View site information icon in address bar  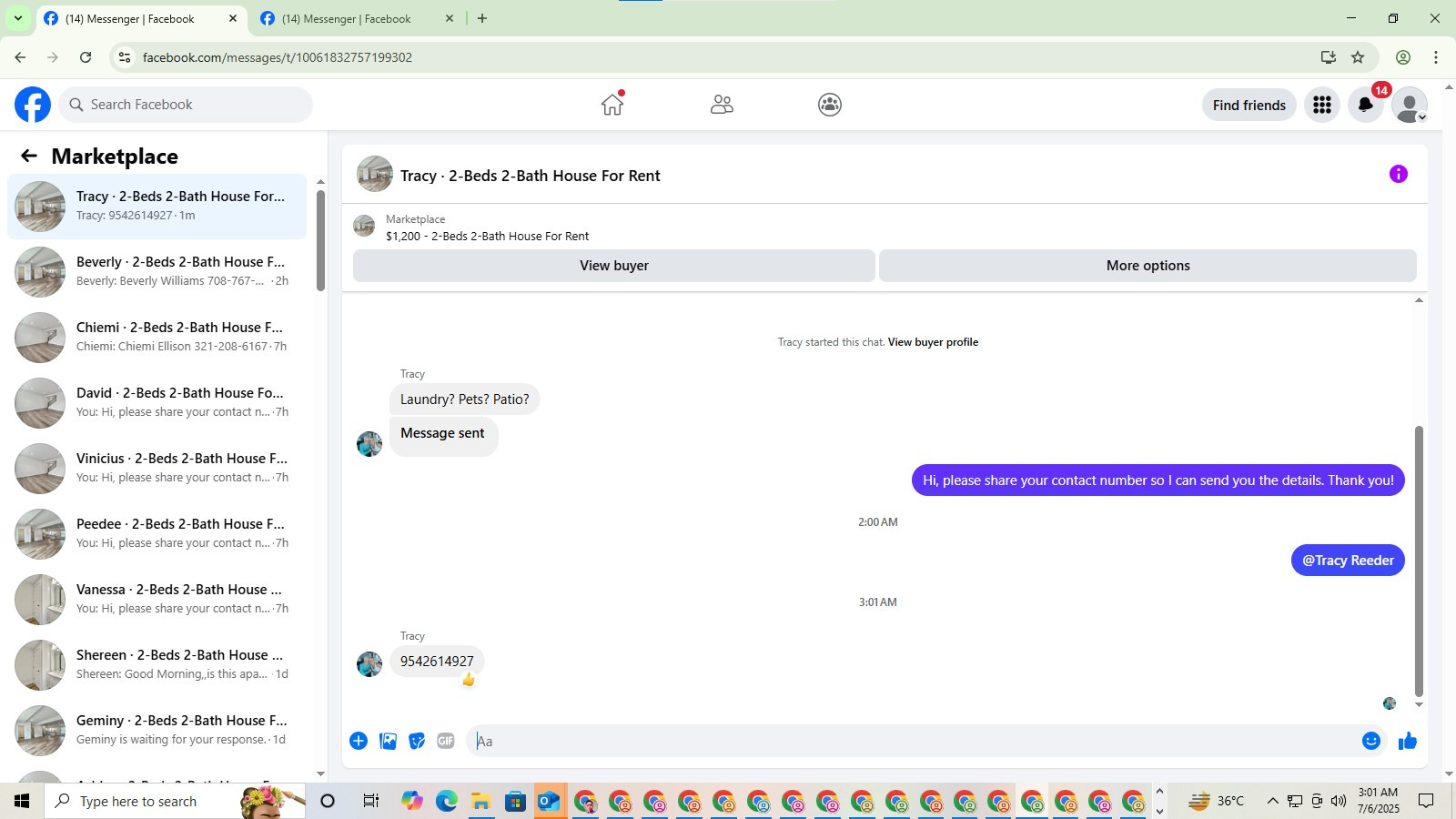click(125, 57)
